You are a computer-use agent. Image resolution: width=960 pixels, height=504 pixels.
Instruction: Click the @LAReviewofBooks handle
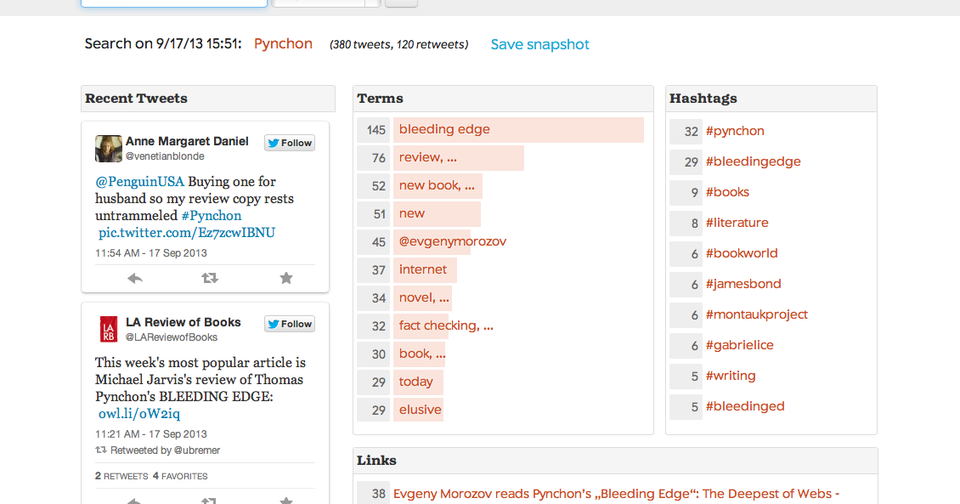171,337
